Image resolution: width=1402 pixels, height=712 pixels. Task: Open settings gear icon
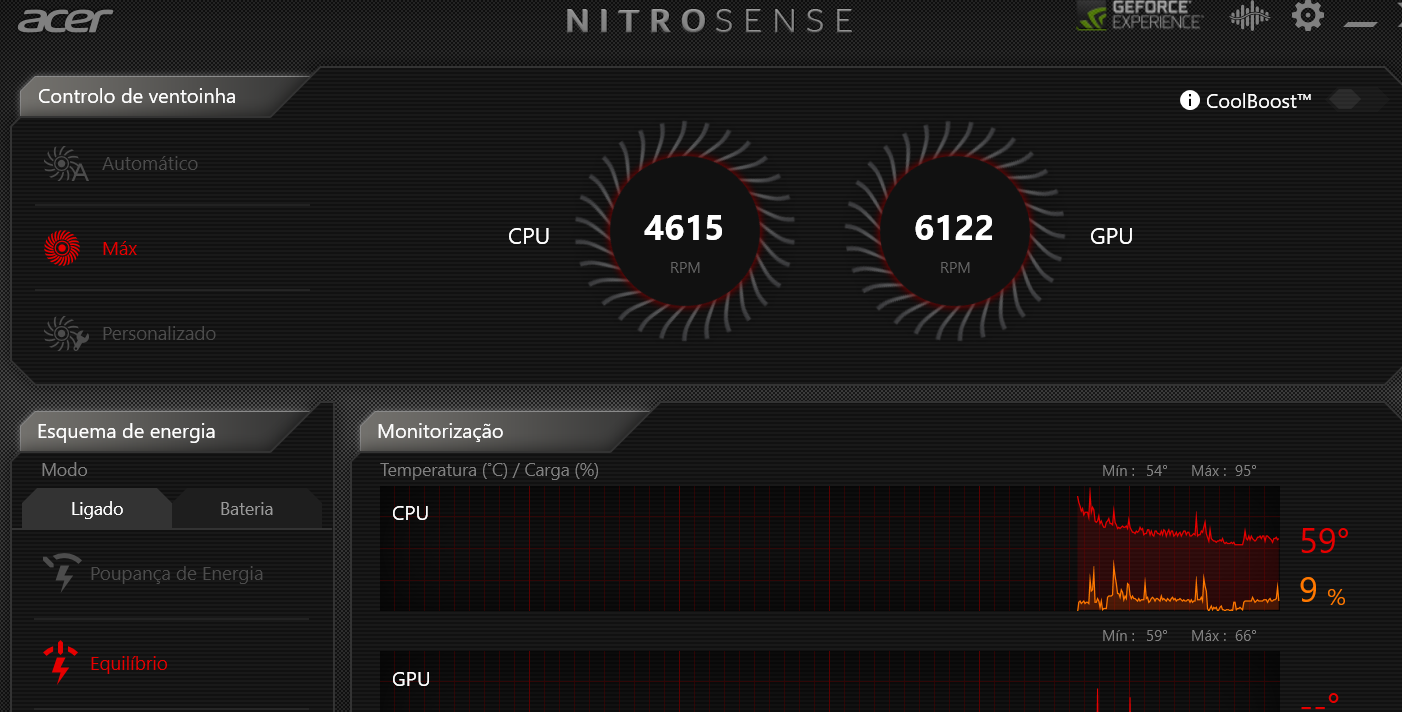(x=1307, y=15)
